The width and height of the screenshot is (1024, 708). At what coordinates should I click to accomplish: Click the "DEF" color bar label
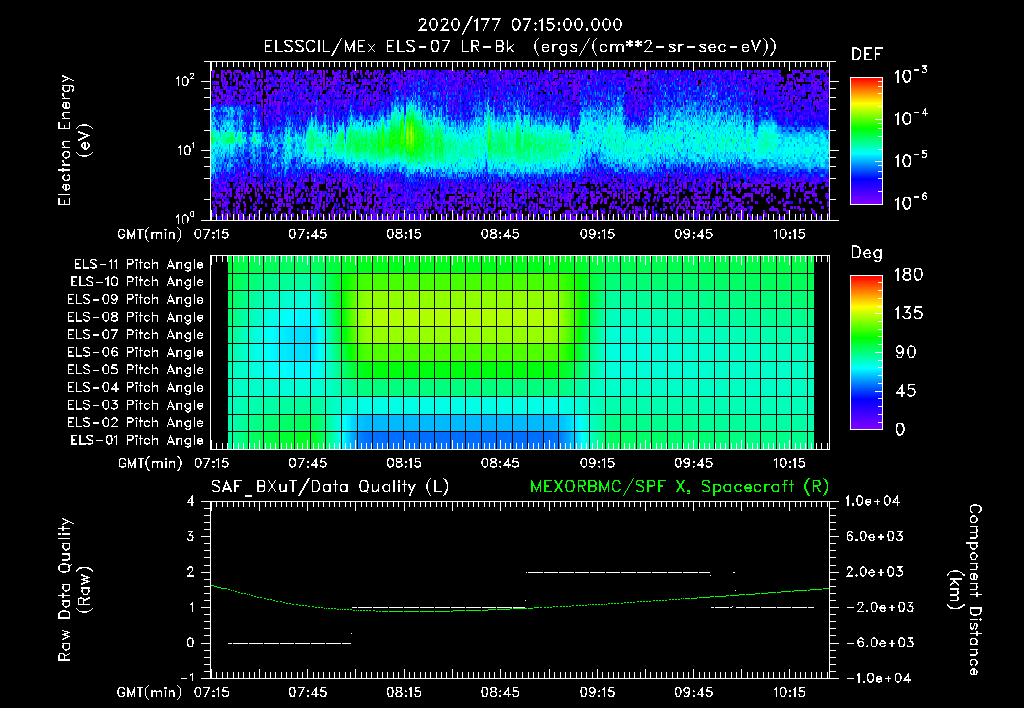(x=867, y=55)
